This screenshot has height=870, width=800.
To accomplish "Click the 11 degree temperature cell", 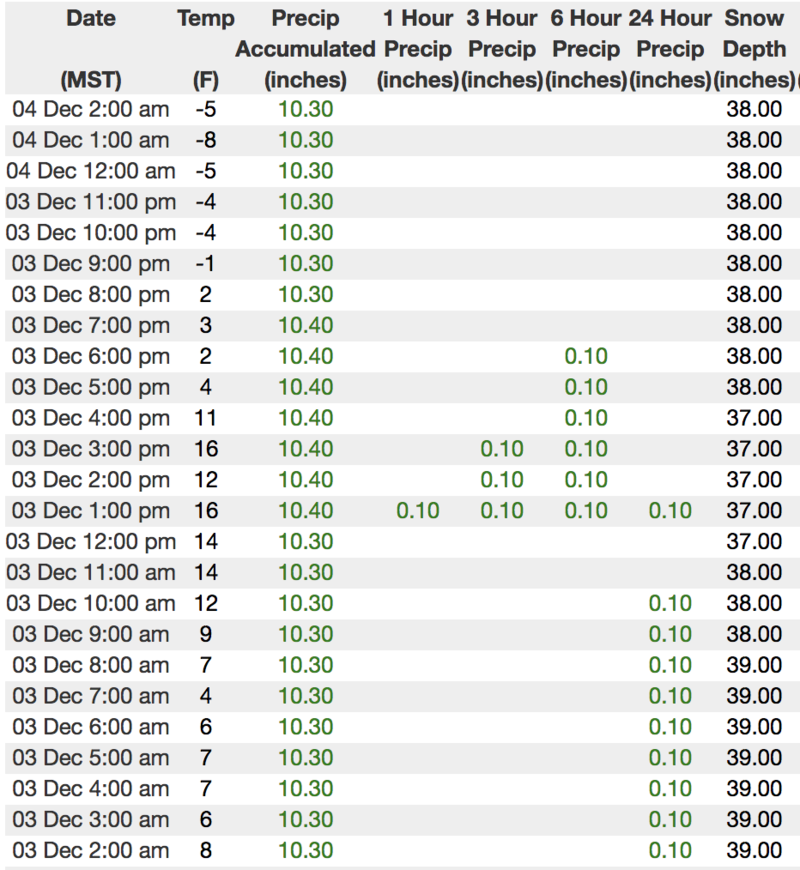I will (205, 418).
